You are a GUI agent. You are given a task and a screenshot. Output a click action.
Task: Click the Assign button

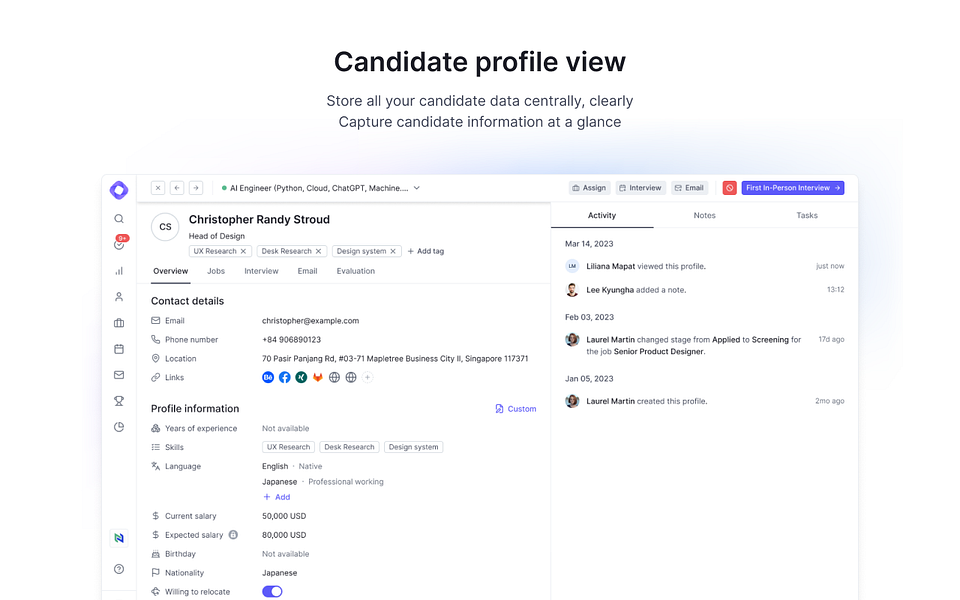[589, 187]
